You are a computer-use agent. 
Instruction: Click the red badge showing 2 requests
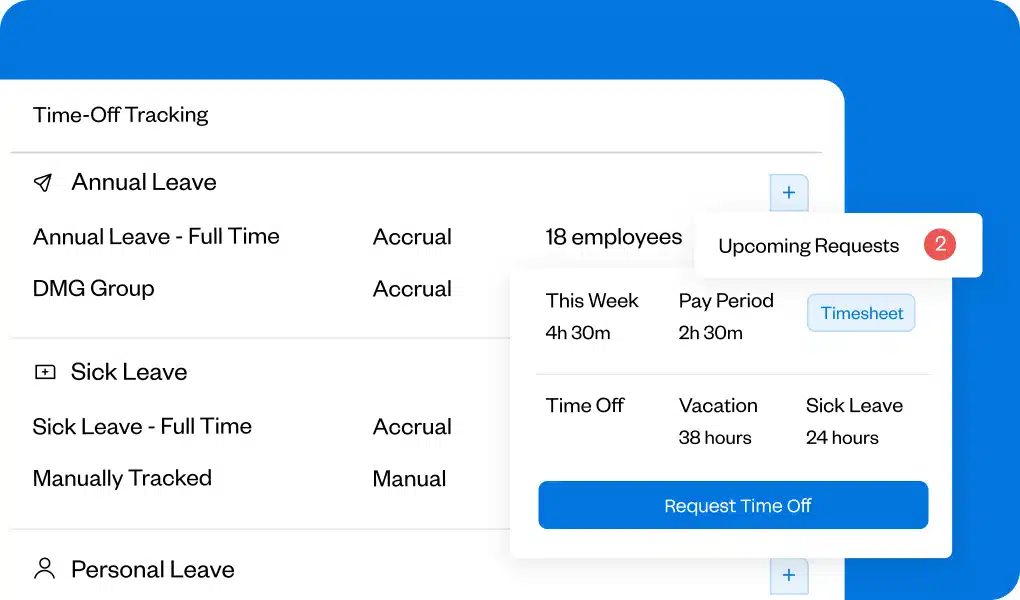(939, 244)
